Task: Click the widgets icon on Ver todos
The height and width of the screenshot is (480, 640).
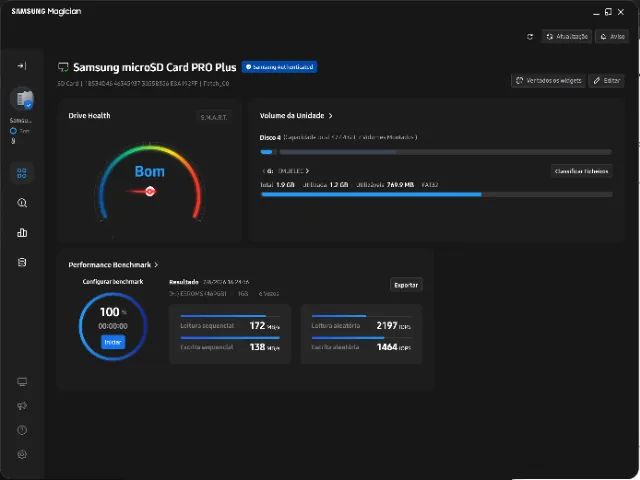Action: pos(519,80)
